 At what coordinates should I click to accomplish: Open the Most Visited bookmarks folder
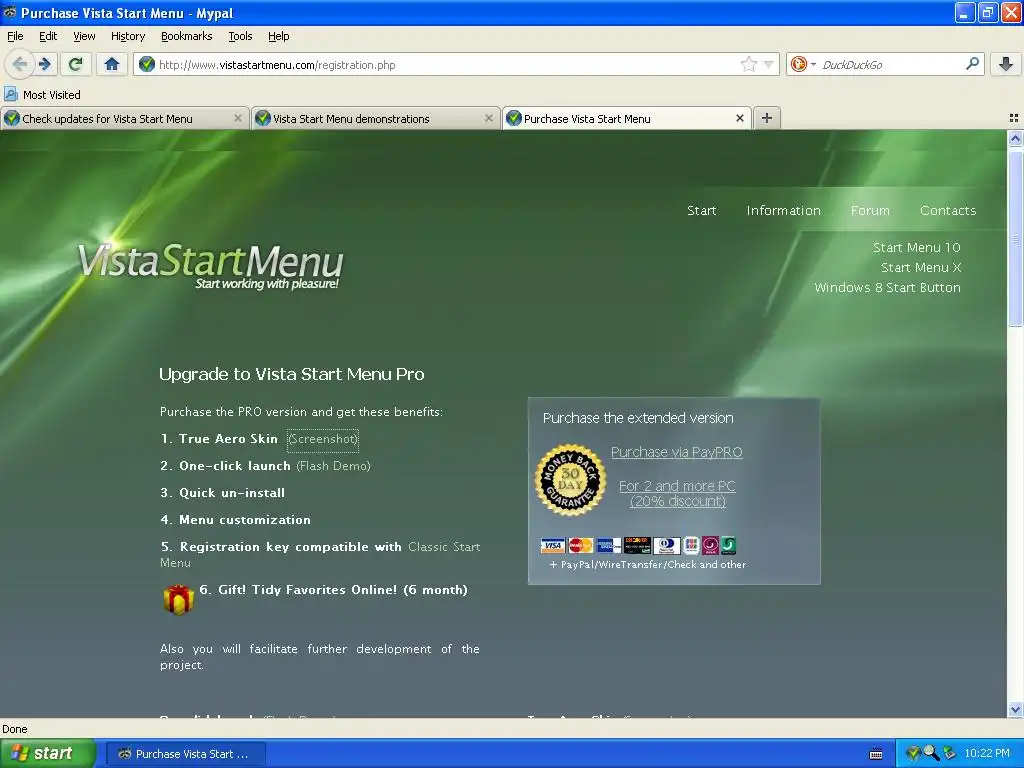42,95
